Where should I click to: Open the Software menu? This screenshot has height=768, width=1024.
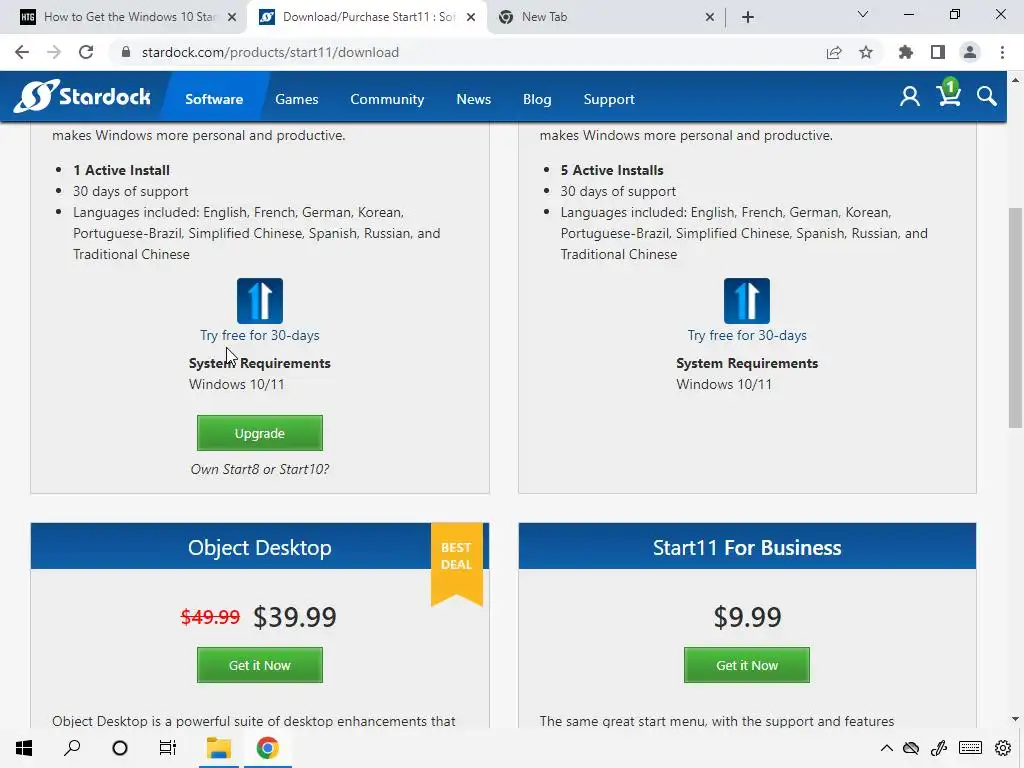[x=214, y=99]
